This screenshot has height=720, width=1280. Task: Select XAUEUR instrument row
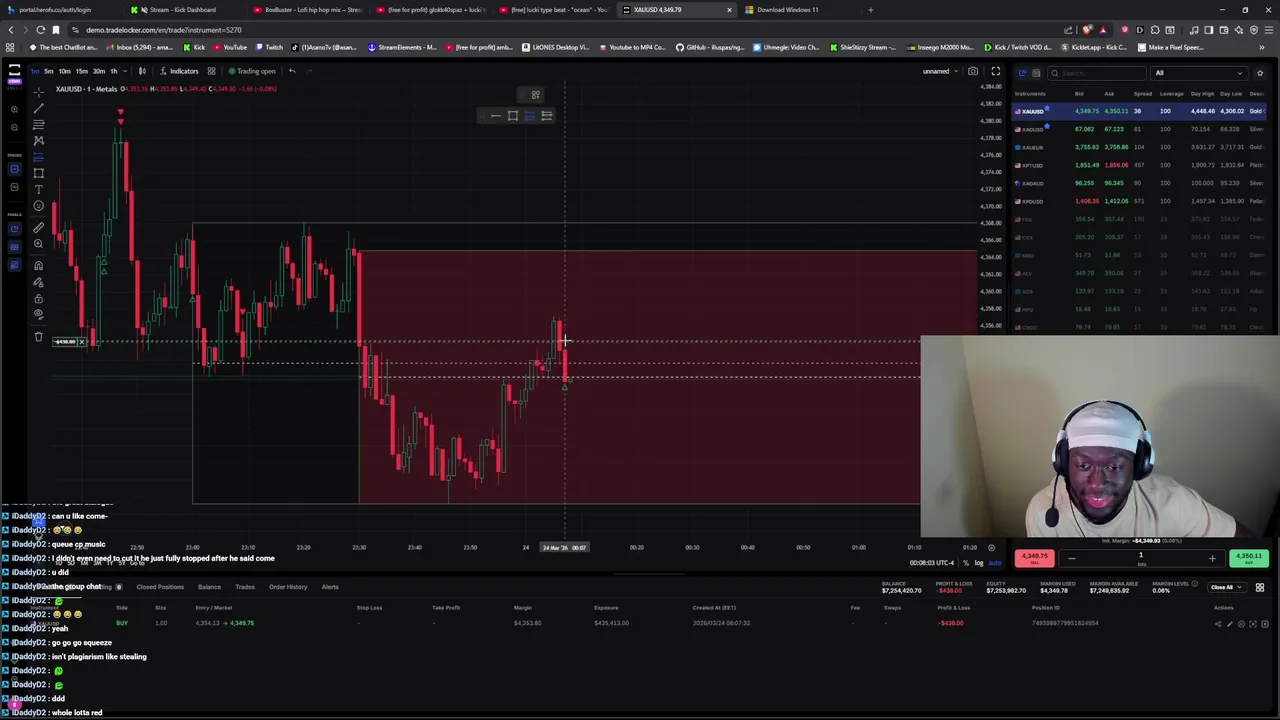pos(1140,147)
